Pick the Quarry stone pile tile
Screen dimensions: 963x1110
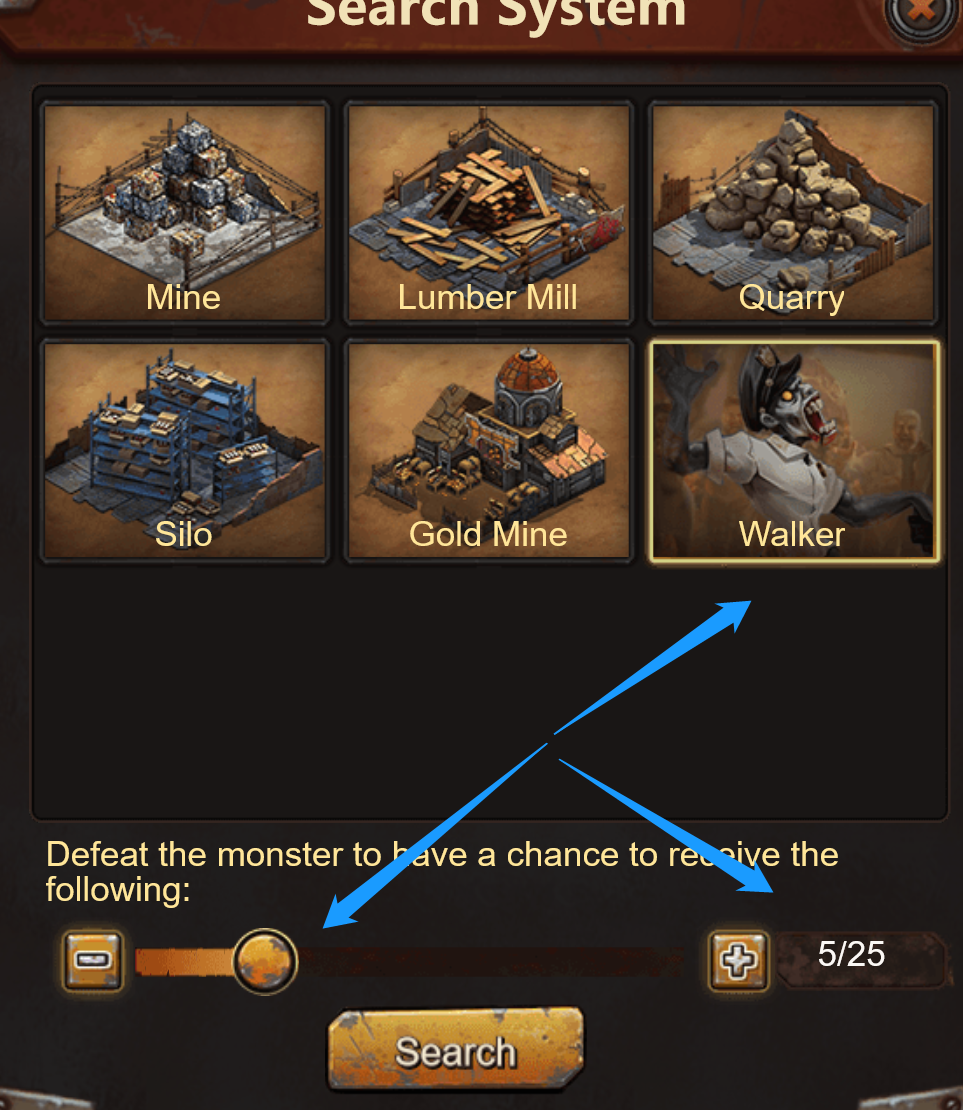794,212
